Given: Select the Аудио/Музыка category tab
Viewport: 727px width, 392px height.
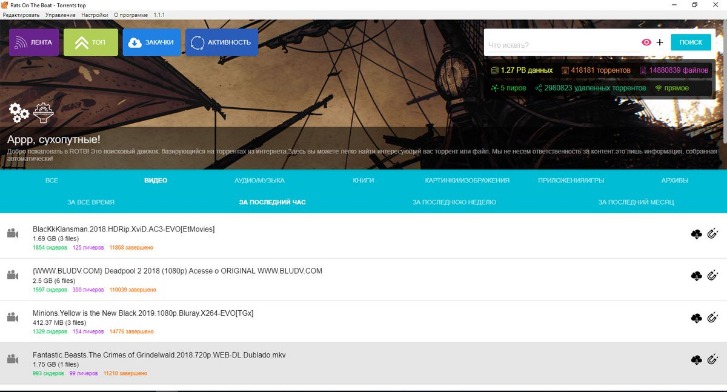Looking at the screenshot, I should coord(259,180).
